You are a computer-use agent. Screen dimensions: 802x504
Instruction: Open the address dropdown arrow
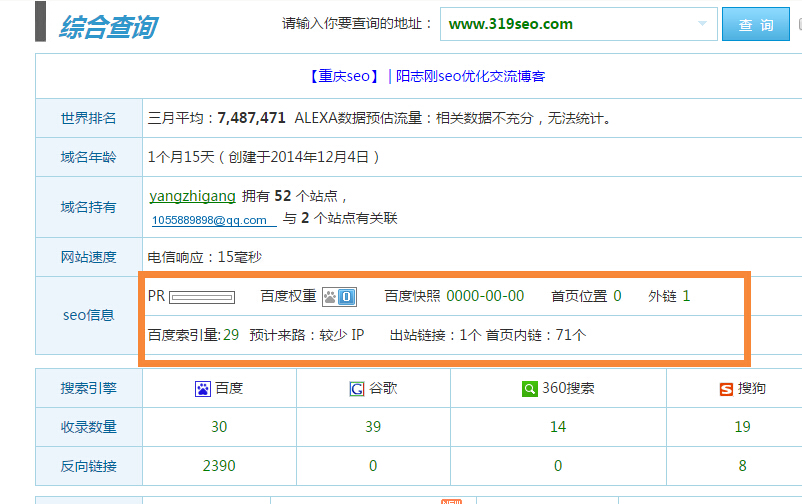tap(702, 24)
